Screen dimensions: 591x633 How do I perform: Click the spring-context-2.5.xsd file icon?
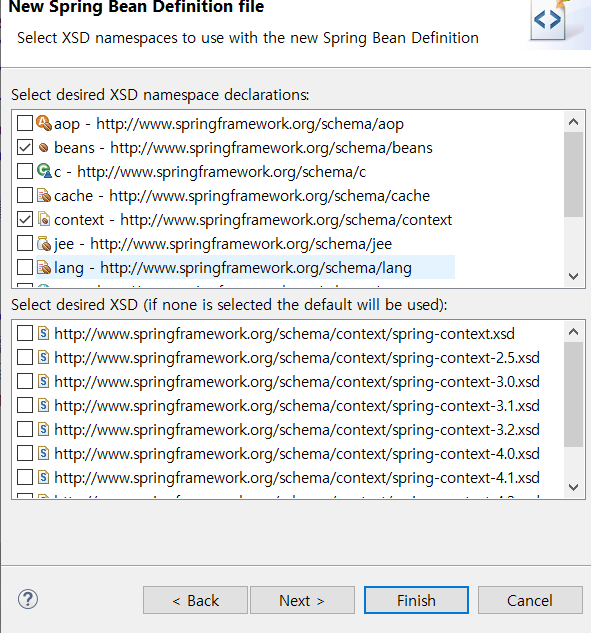coord(44,357)
